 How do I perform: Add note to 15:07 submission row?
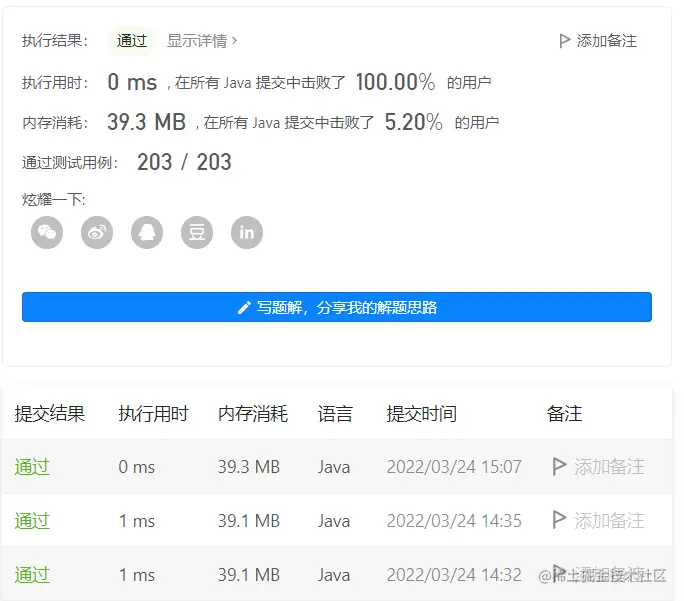pos(598,467)
